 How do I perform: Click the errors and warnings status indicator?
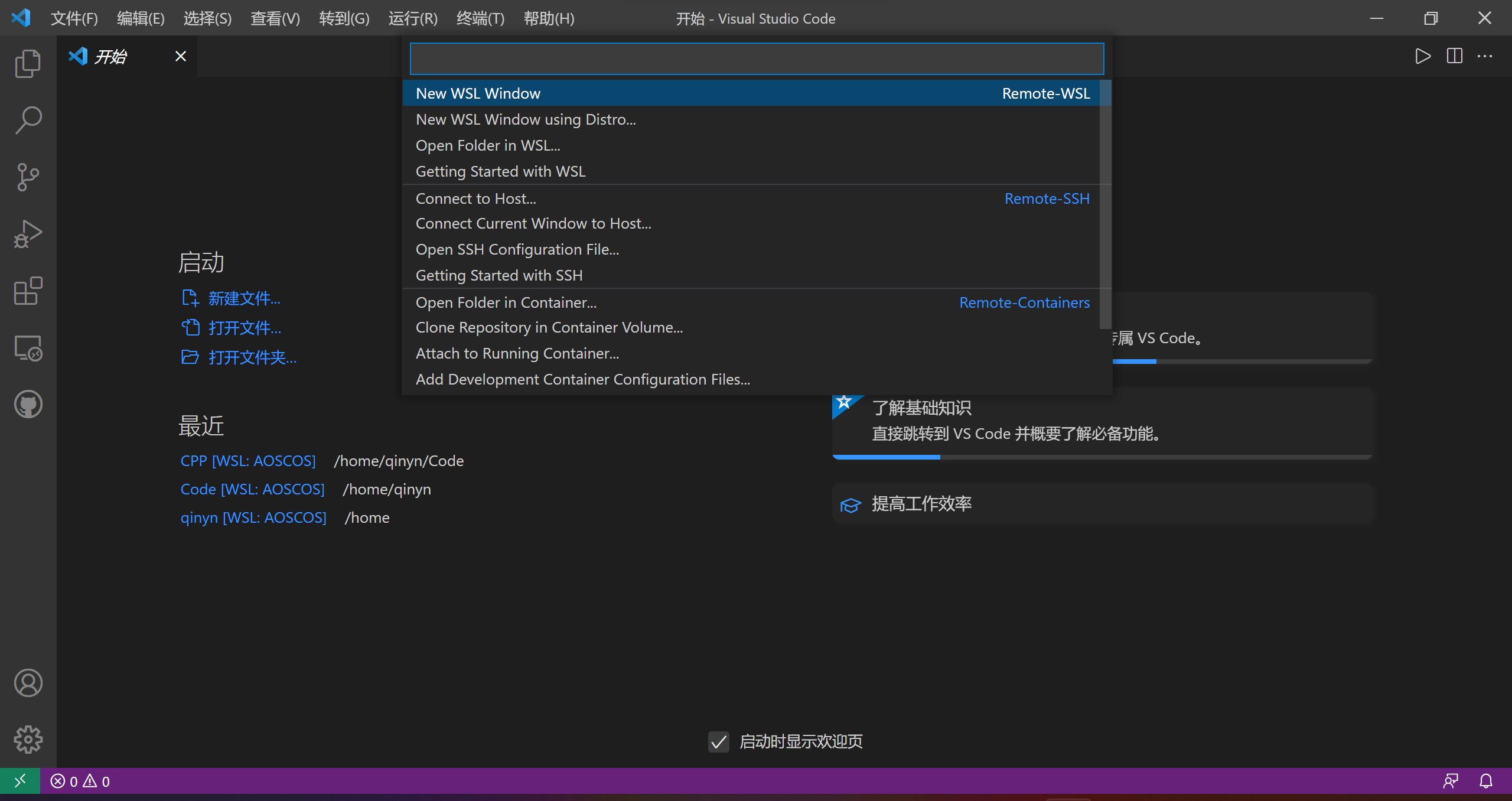click(80, 780)
